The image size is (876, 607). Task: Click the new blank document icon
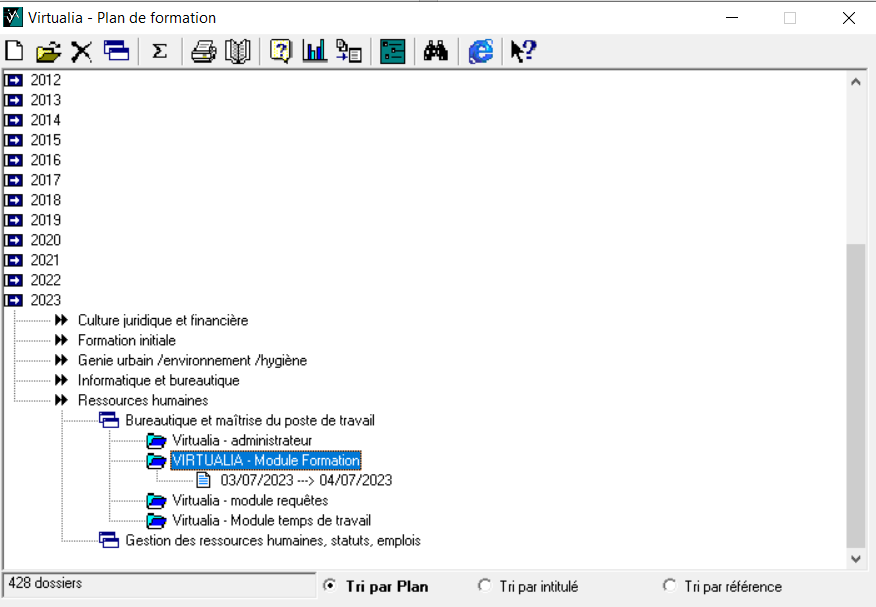15,52
